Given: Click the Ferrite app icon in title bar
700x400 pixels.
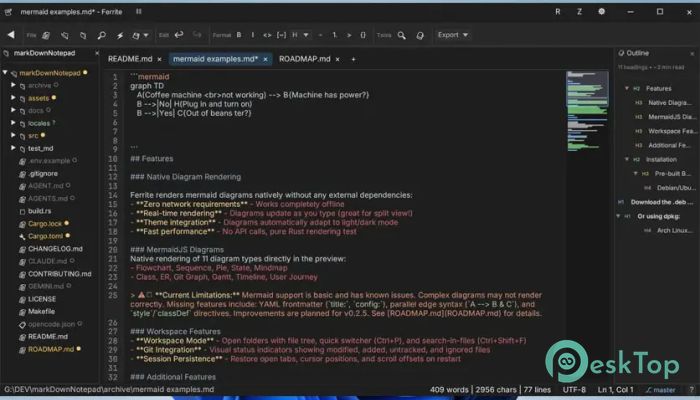Looking at the screenshot, I should (8, 12).
